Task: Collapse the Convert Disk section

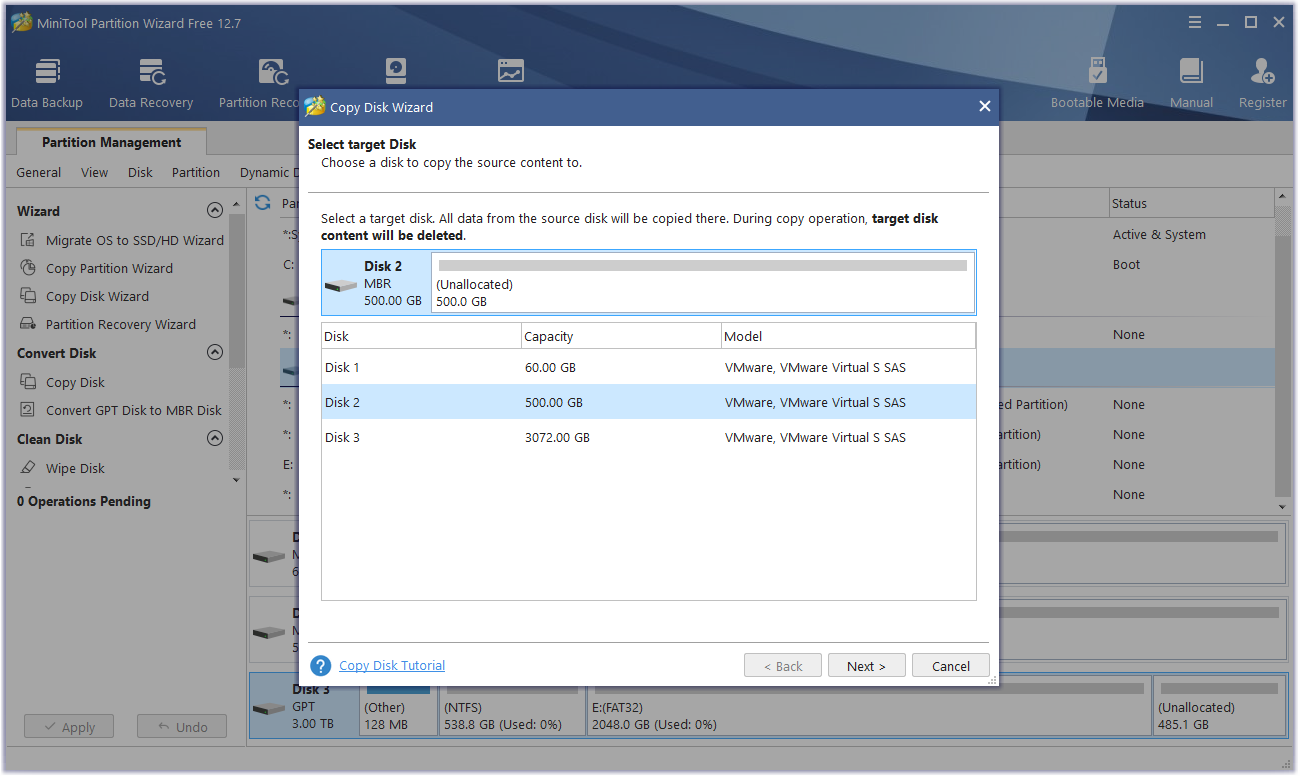Action: [x=214, y=353]
